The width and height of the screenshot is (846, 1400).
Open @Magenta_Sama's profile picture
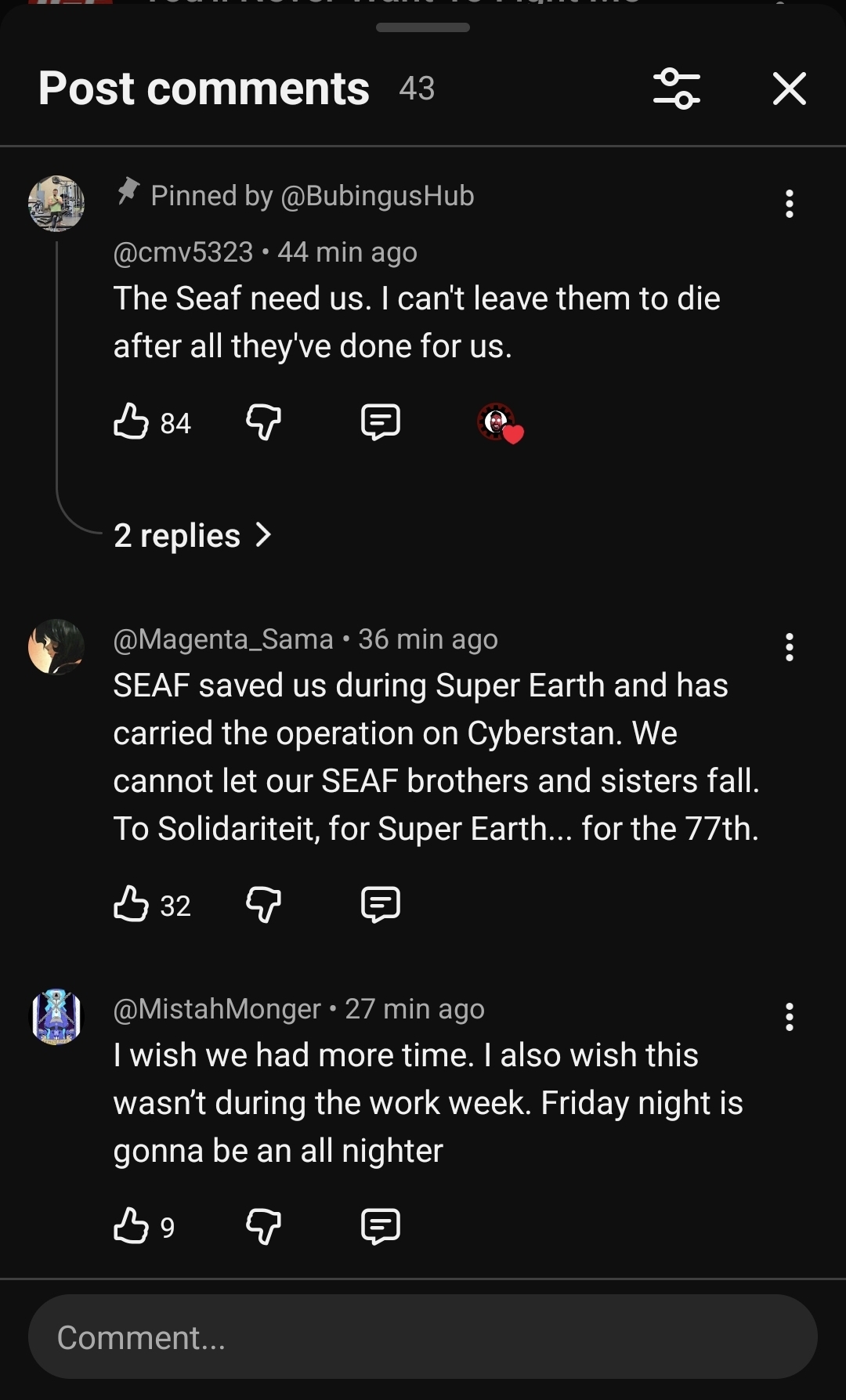(x=56, y=647)
